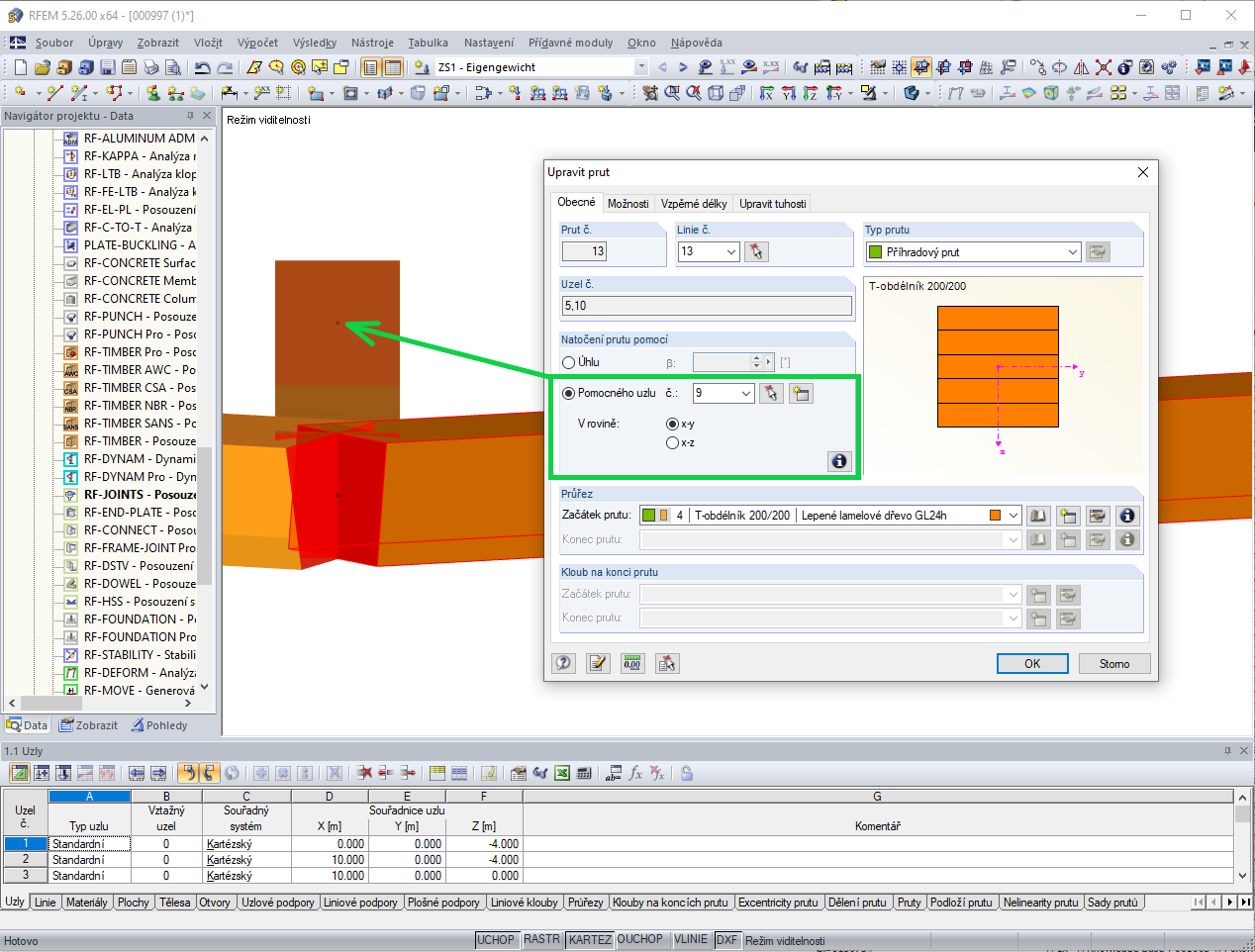Open Typ prutu Příhradový prut dropdown
1255x952 pixels.
[x=1072, y=251]
